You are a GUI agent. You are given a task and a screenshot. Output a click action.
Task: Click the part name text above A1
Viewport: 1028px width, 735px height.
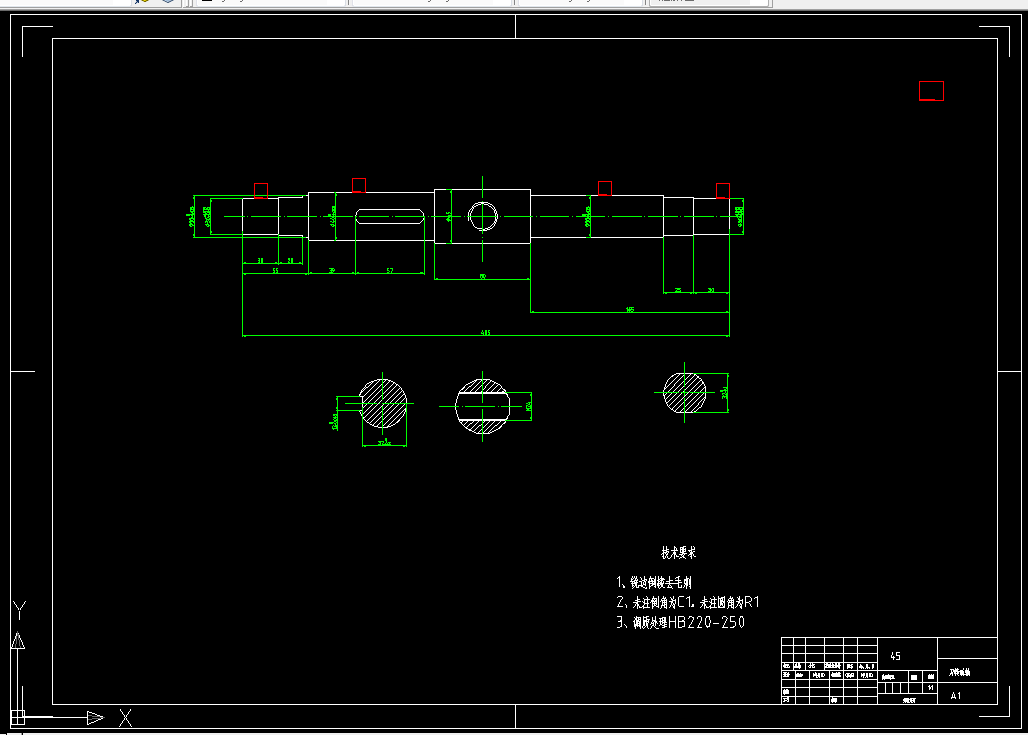(960, 672)
